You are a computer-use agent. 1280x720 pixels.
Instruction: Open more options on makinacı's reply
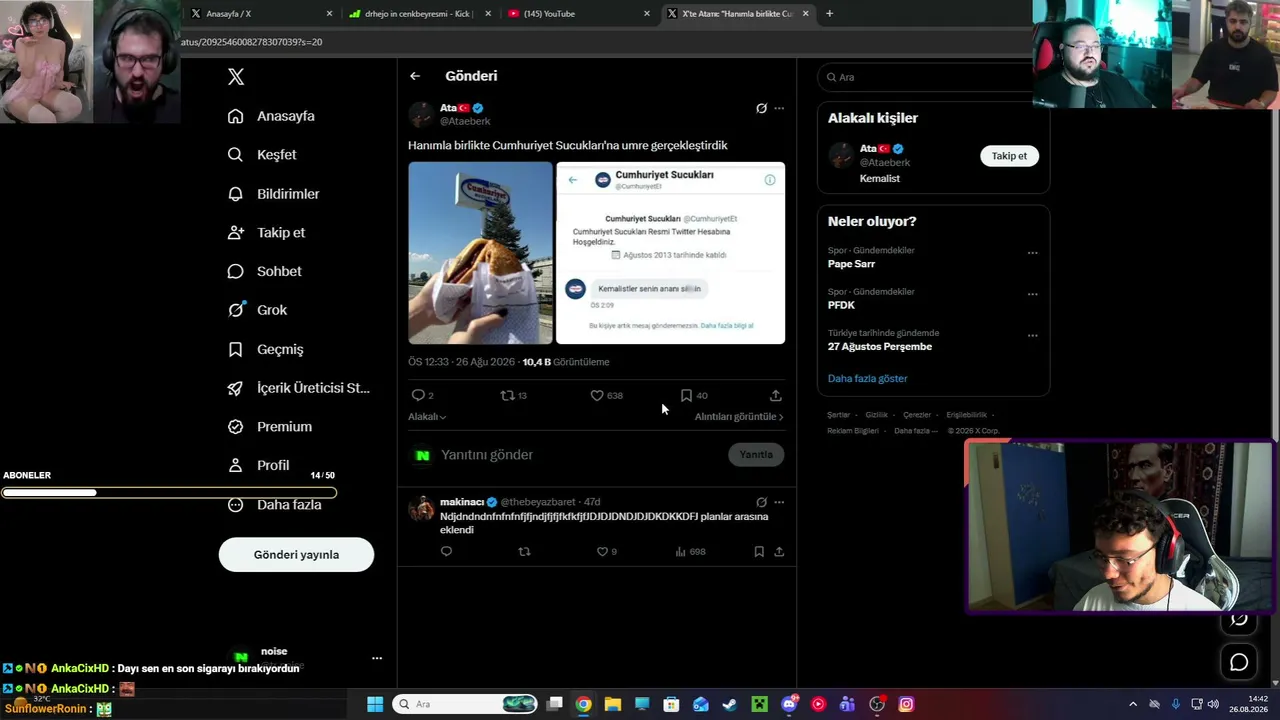pos(779,502)
